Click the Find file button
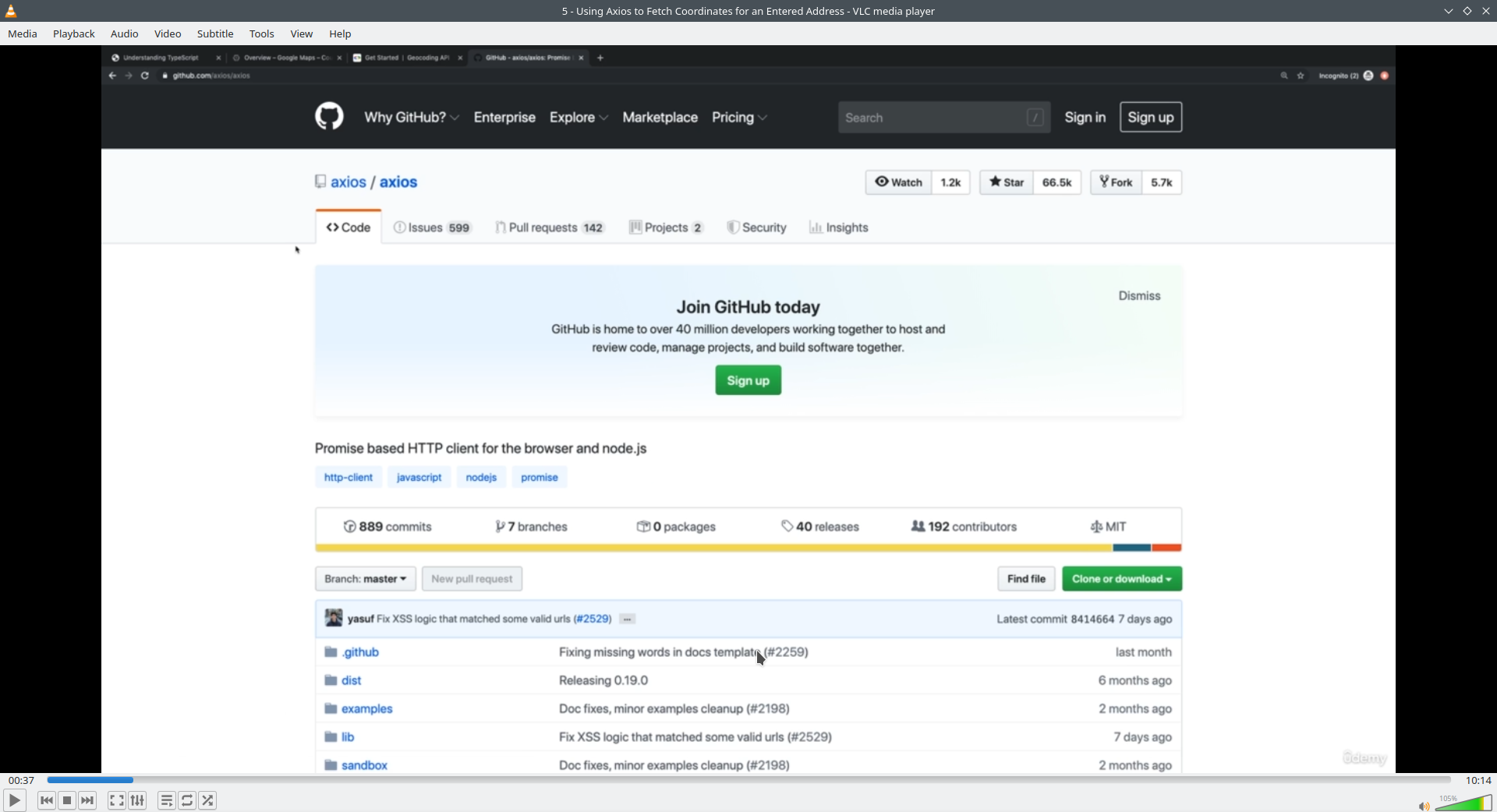Image resolution: width=1497 pixels, height=812 pixels. [x=1026, y=579]
